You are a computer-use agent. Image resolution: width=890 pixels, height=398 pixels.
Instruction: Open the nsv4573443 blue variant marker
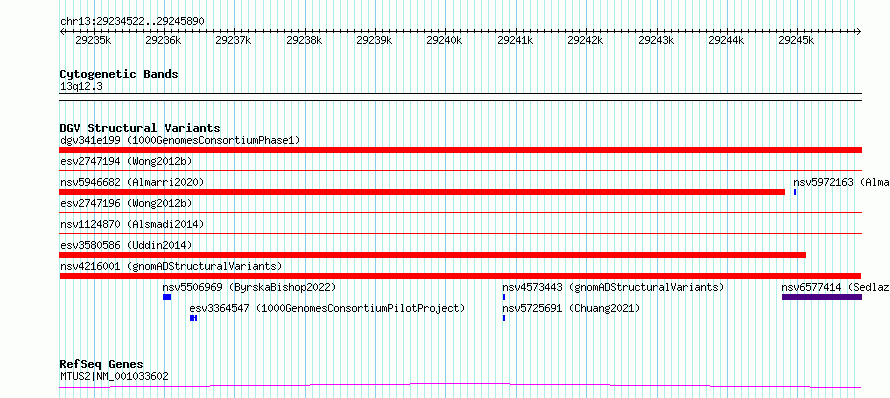point(503,297)
